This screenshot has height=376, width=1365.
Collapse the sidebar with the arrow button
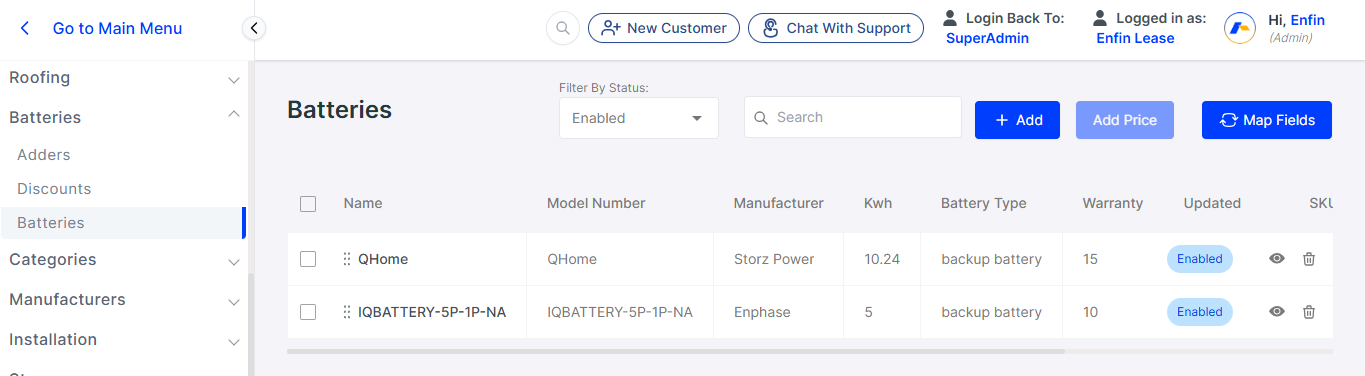(x=254, y=28)
